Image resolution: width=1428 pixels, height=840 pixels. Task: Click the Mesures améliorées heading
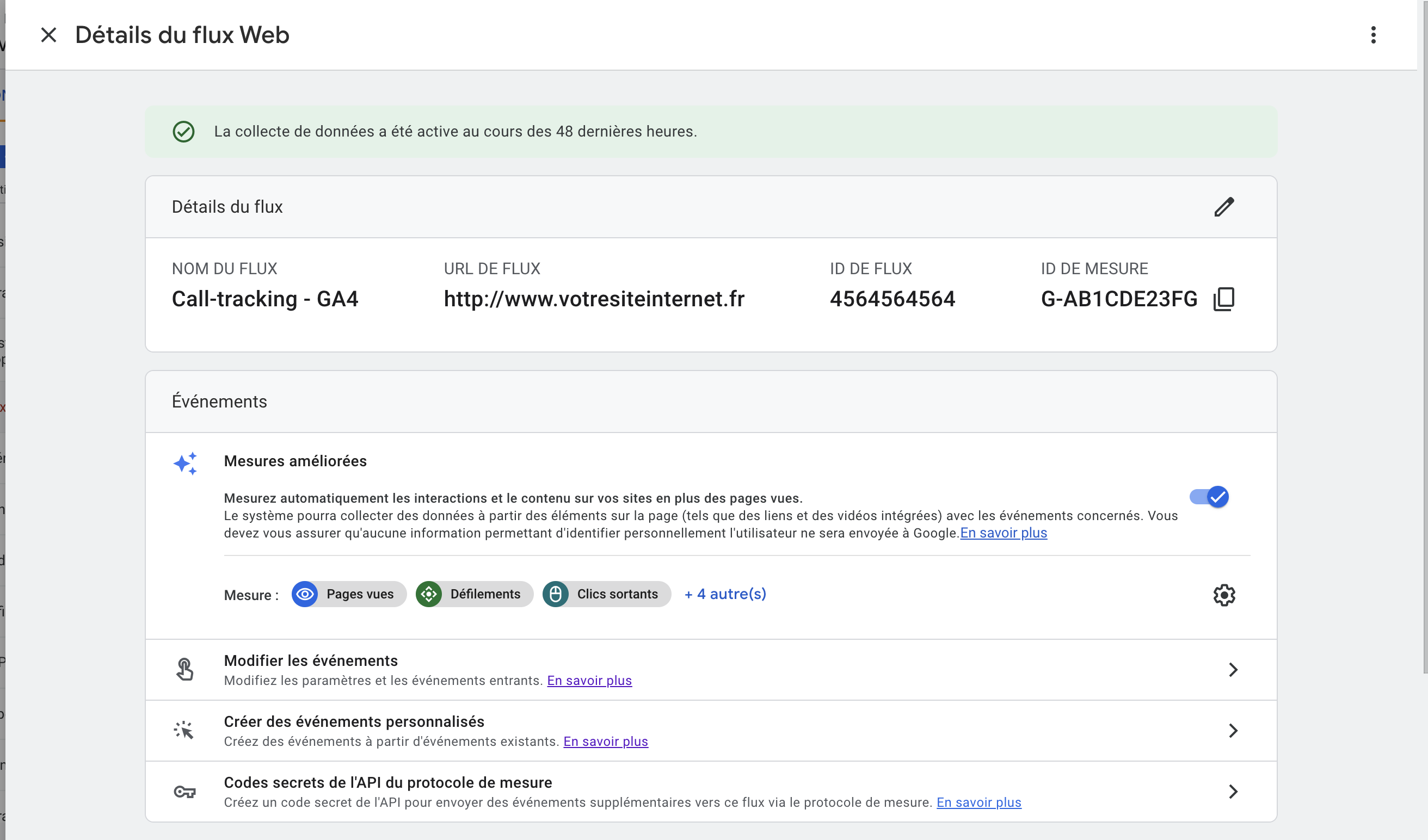point(296,461)
